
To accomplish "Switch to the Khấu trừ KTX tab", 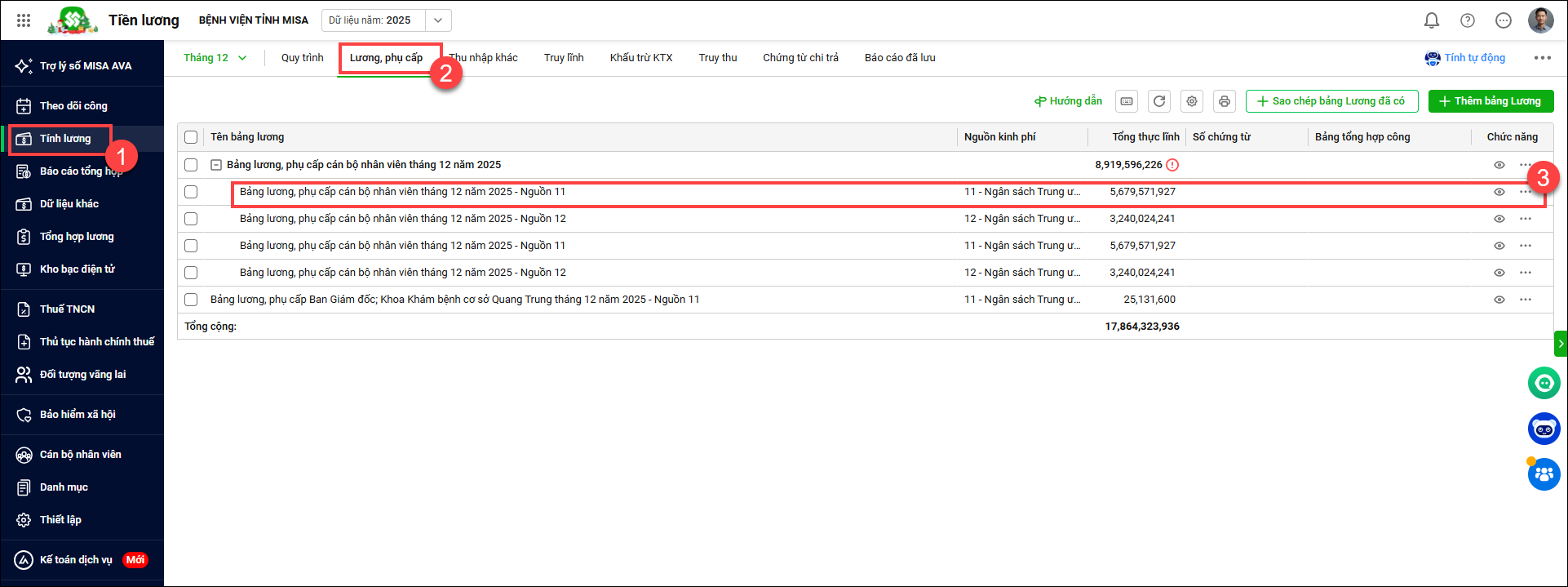I will [640, 58].
